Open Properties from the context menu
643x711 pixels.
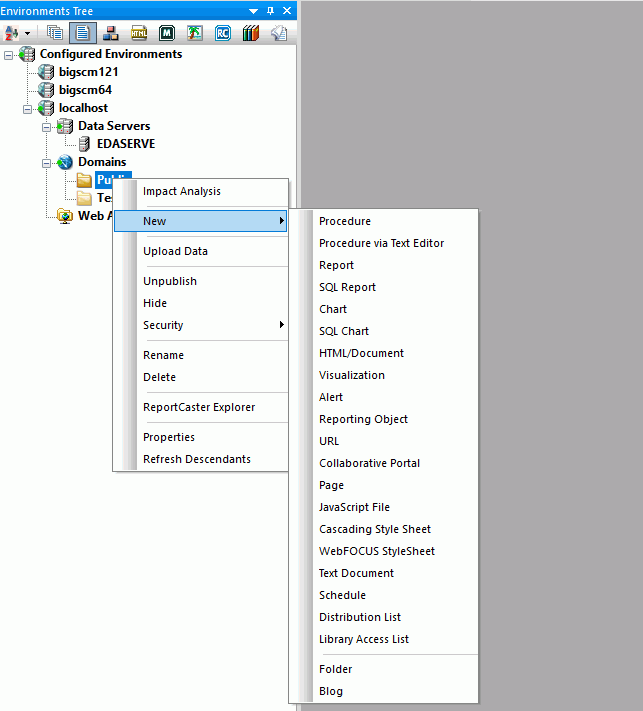[169, 437]
